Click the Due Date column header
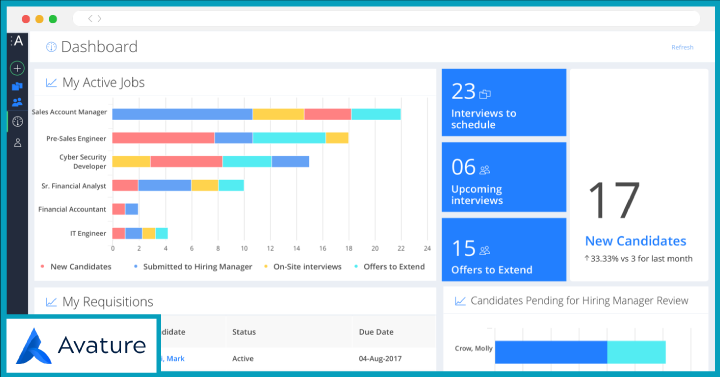720x377 pixels. (x=376, y=332)
